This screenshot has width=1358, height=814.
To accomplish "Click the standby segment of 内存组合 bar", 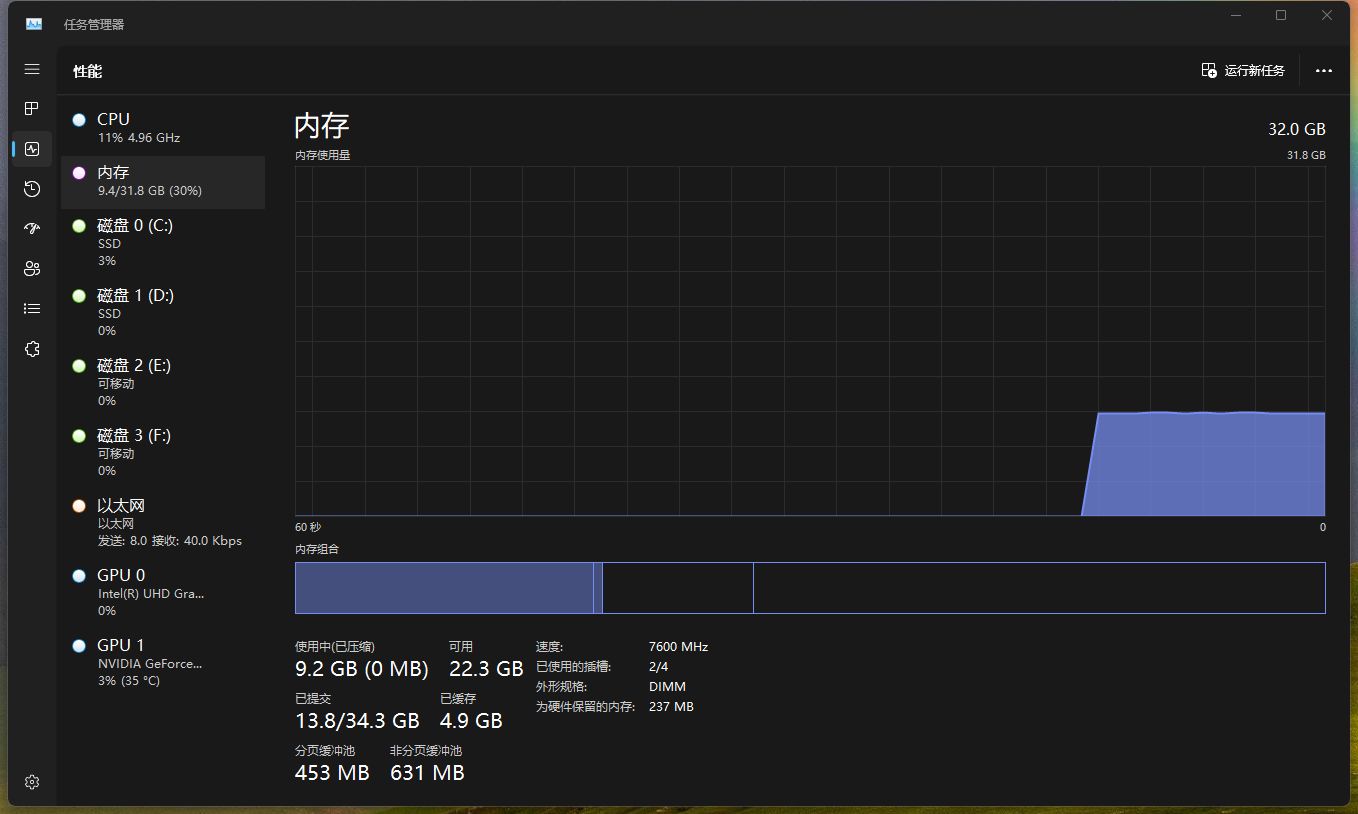I will tap(677, 588).
